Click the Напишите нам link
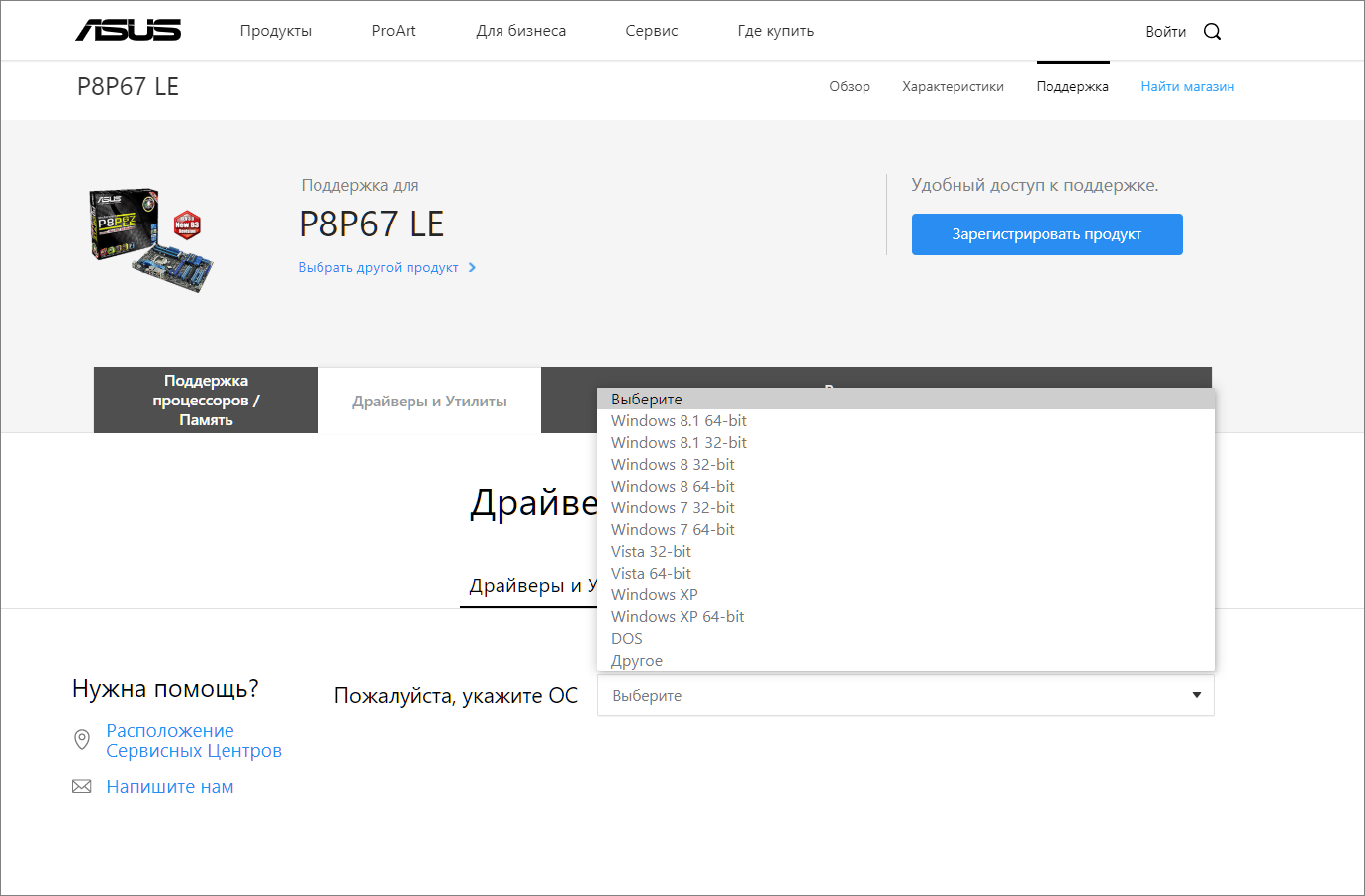 coord(170,787)
